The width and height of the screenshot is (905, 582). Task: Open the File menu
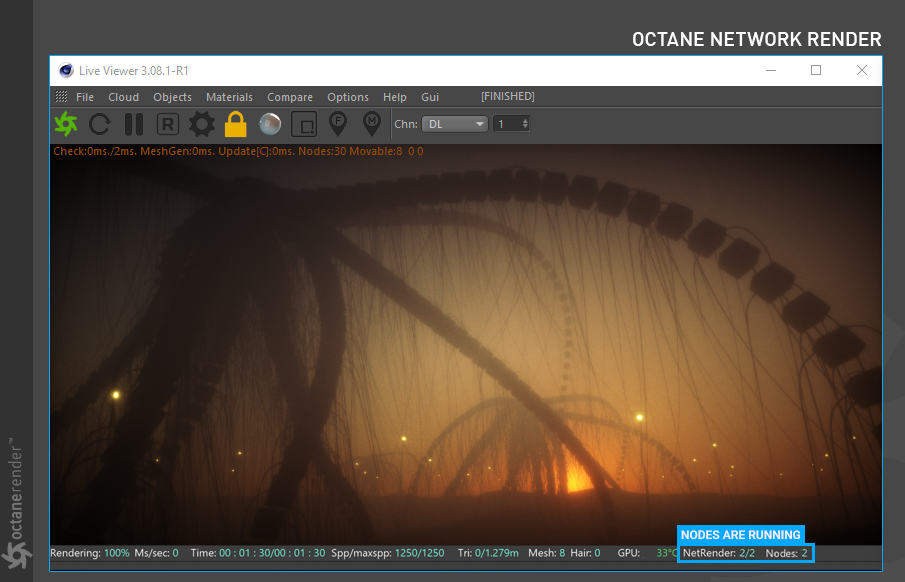[x=85, y=97]
